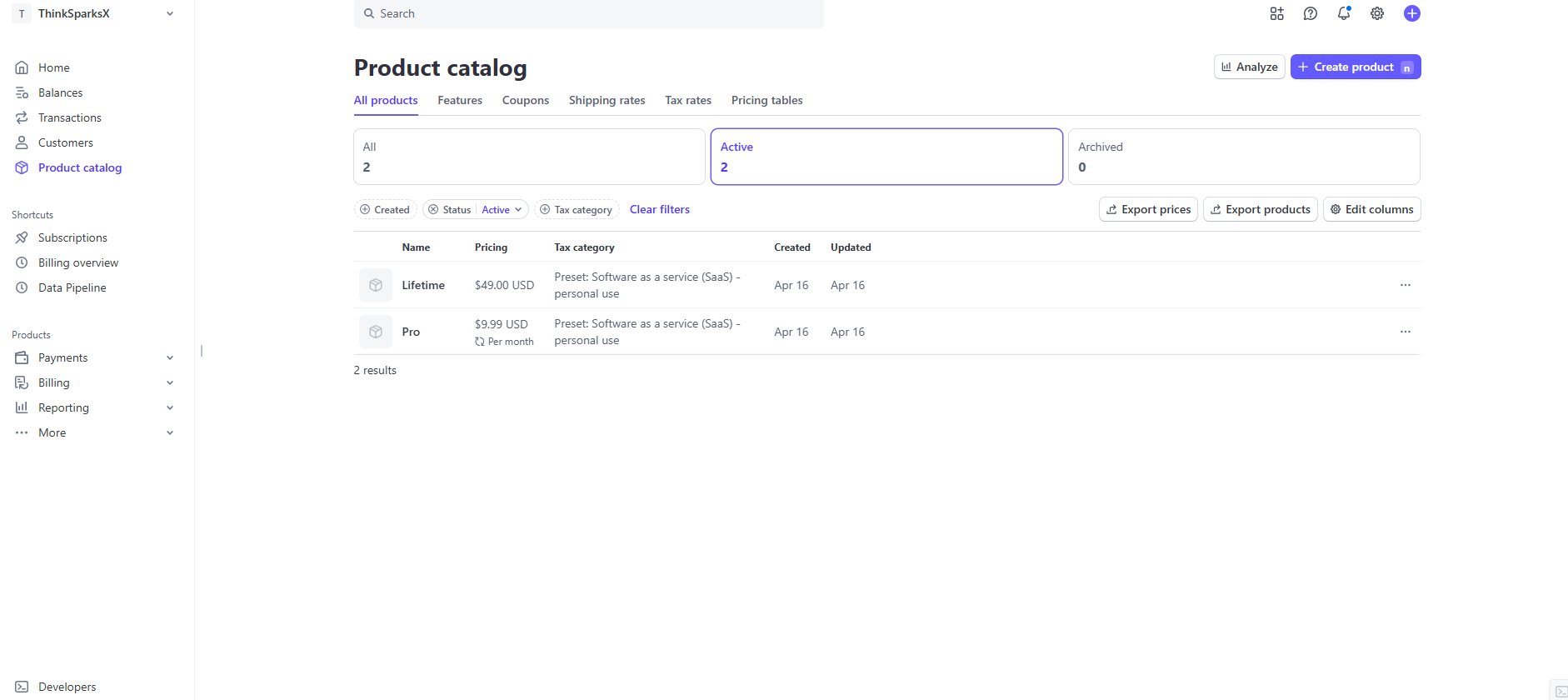This screenshot has width=1568, height=700.
Task: Click the search magnifier icon
Action: coord(369,13)
